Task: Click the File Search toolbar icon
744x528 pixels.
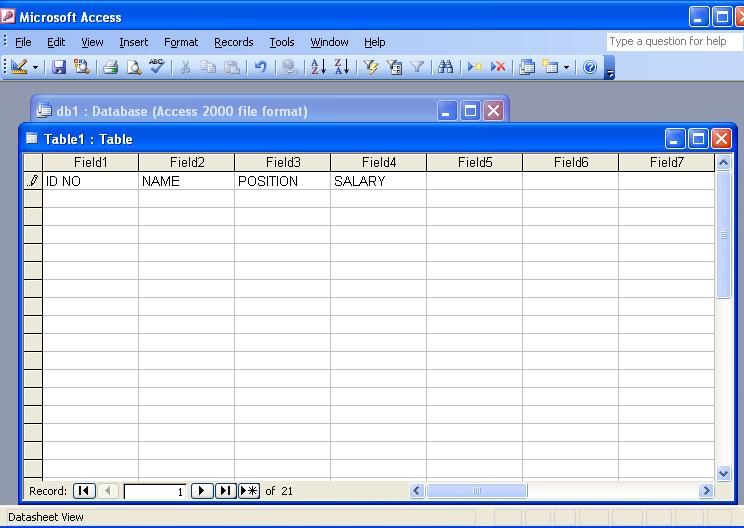Action: coord(82,67)
